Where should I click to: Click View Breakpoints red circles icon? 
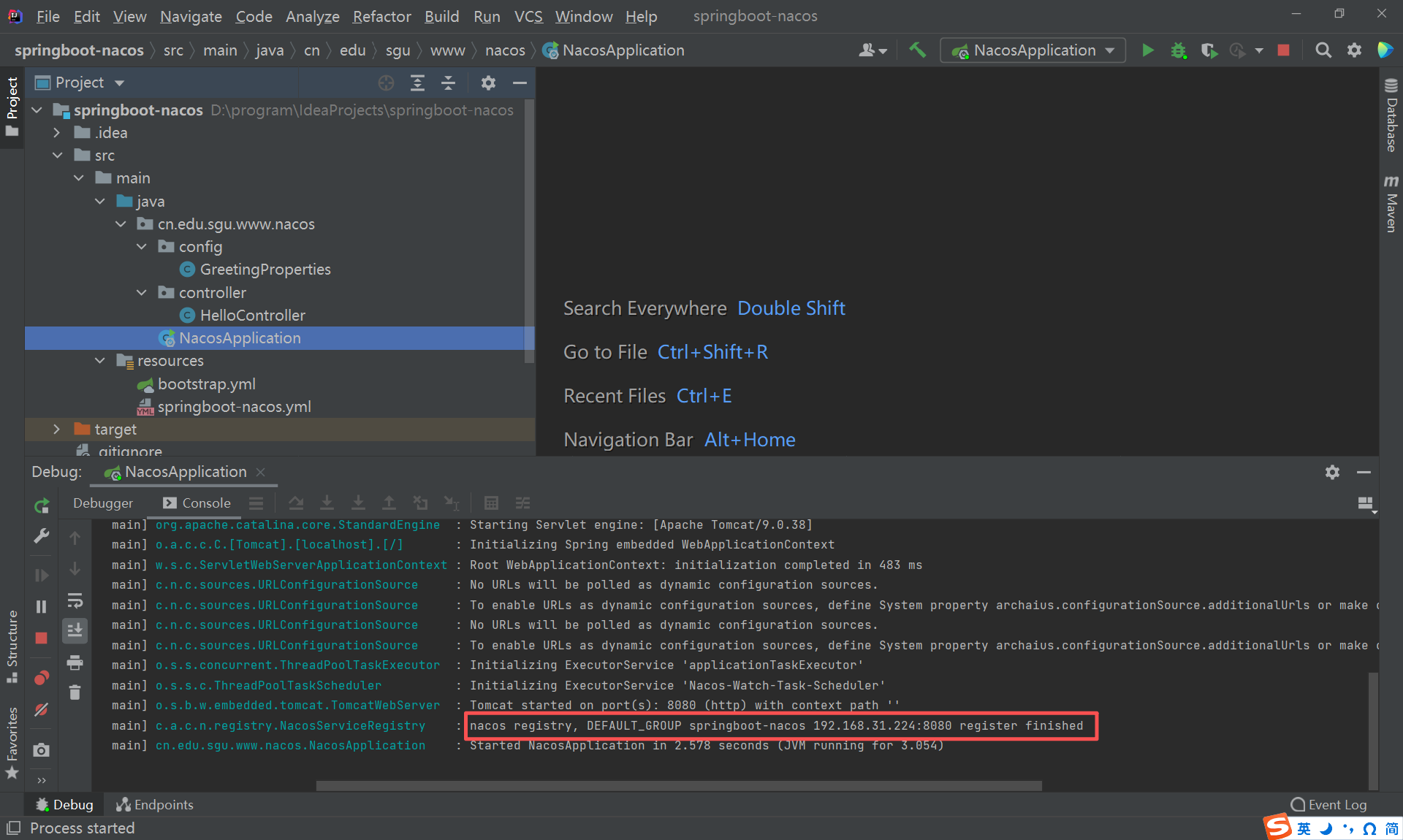(x=42, y=678)
